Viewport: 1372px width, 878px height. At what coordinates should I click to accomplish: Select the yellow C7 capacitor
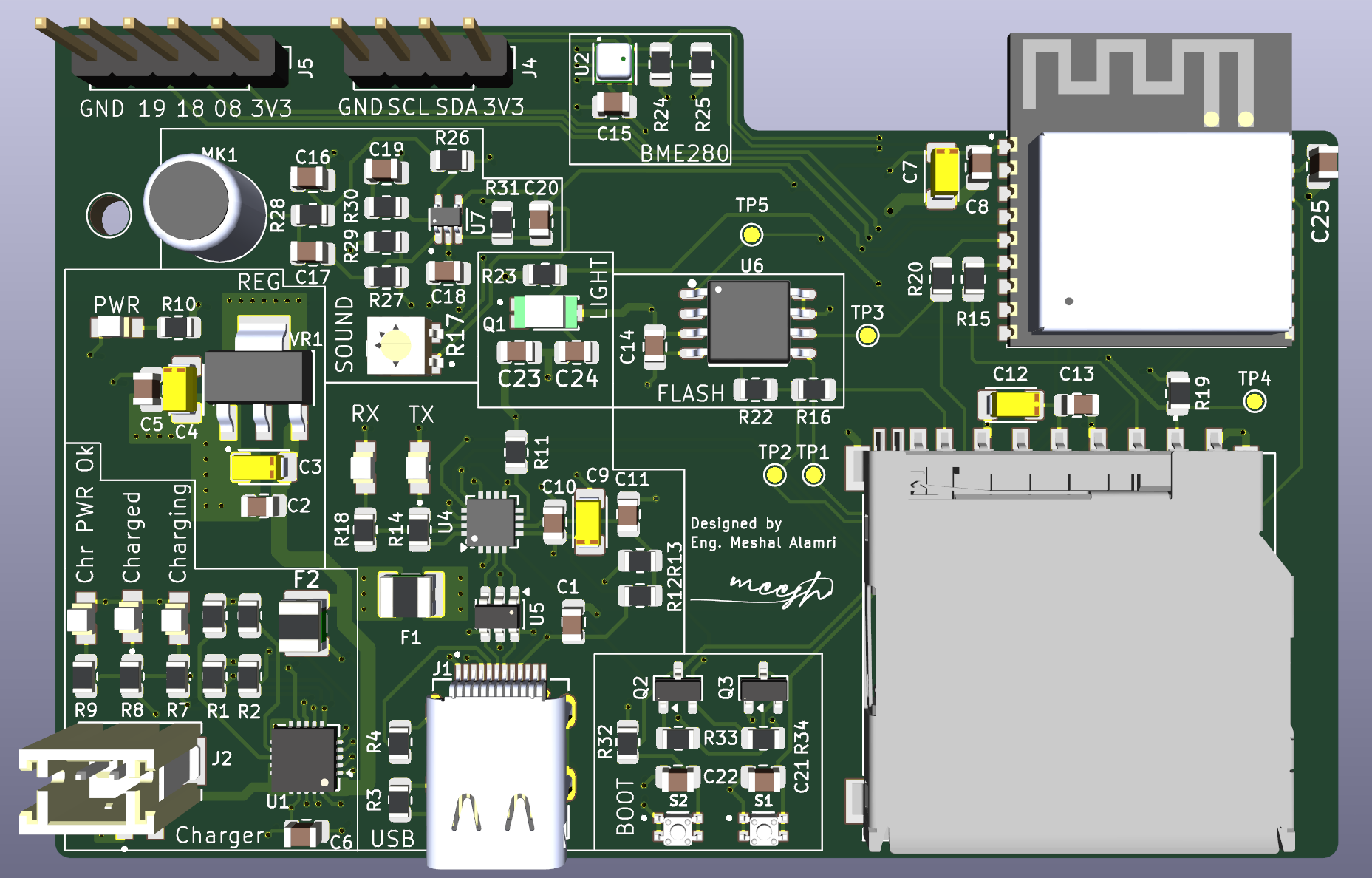point(944,176)
